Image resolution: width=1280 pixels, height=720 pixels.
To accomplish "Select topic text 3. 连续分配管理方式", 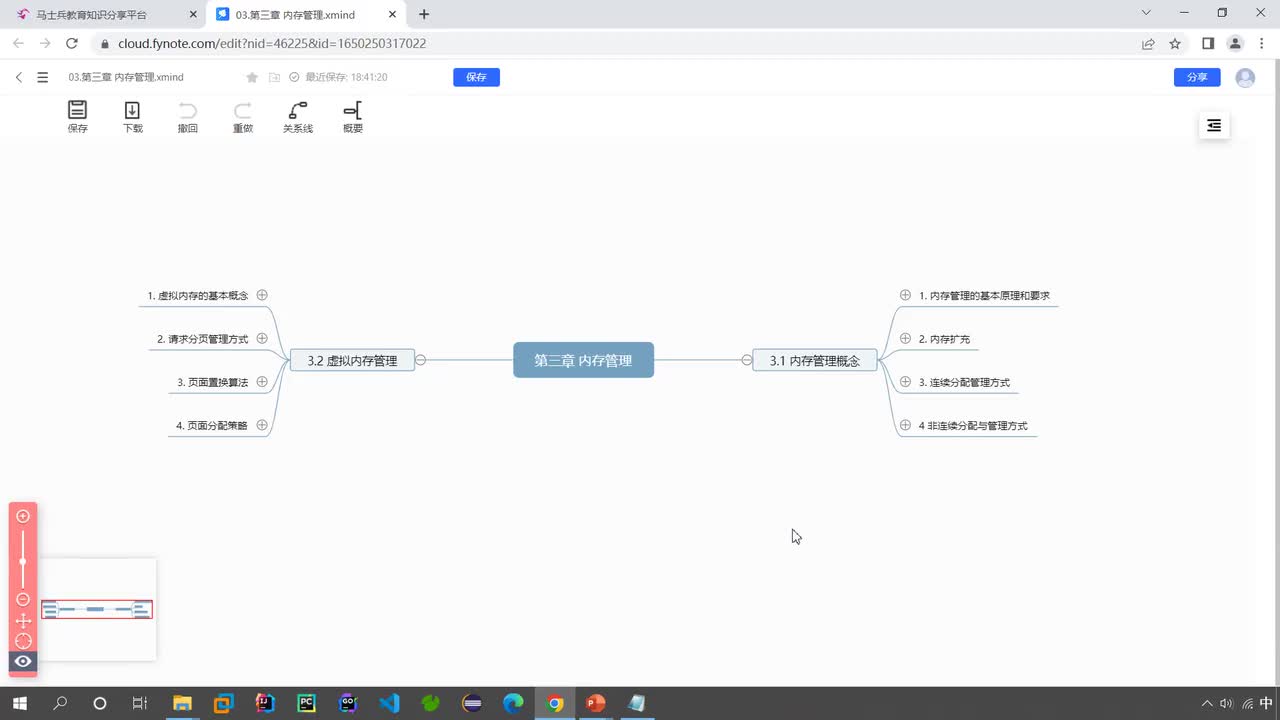I will (964, 382).
